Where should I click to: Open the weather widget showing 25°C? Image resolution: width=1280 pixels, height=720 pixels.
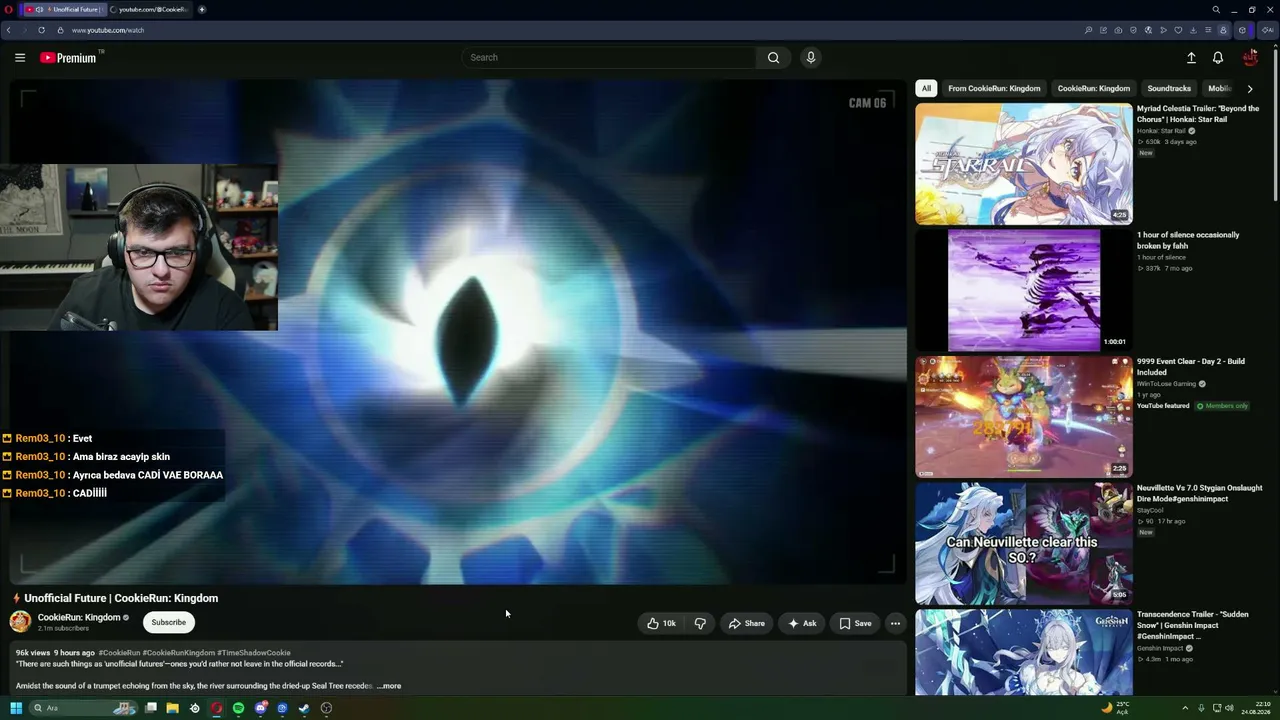tap(1115, 708)
